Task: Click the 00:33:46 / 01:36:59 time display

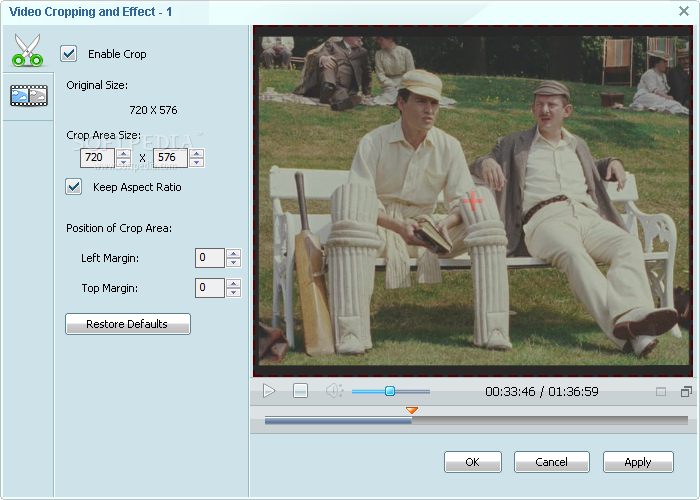Action: [542, 392]
